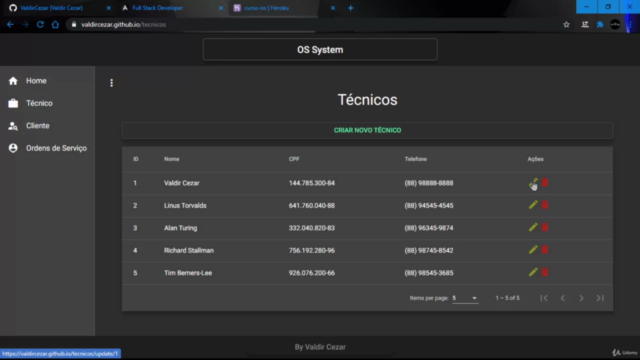Open Items per page dropdown

[464, 298]
